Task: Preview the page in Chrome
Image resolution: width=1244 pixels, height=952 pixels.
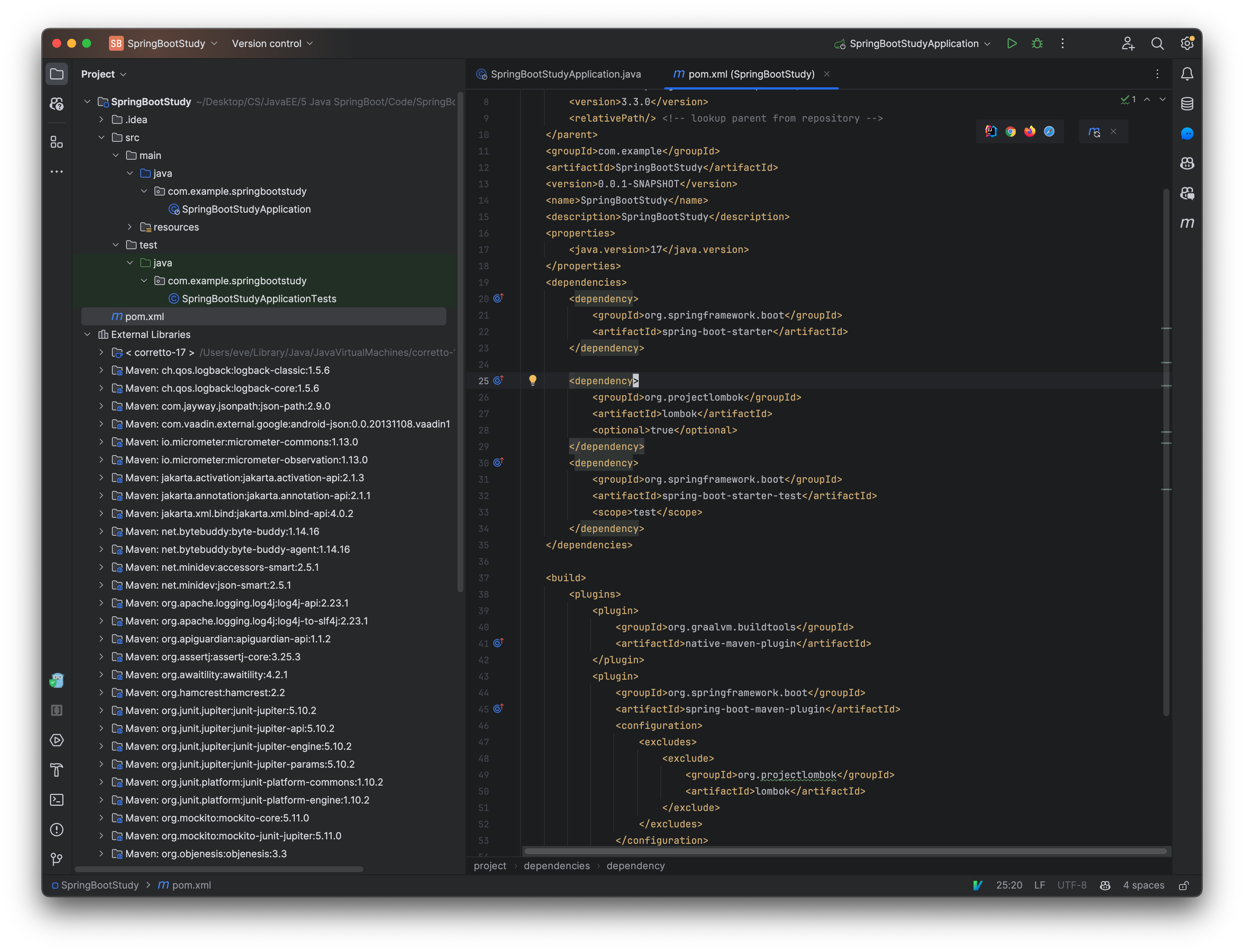Action: point(1010,131)
